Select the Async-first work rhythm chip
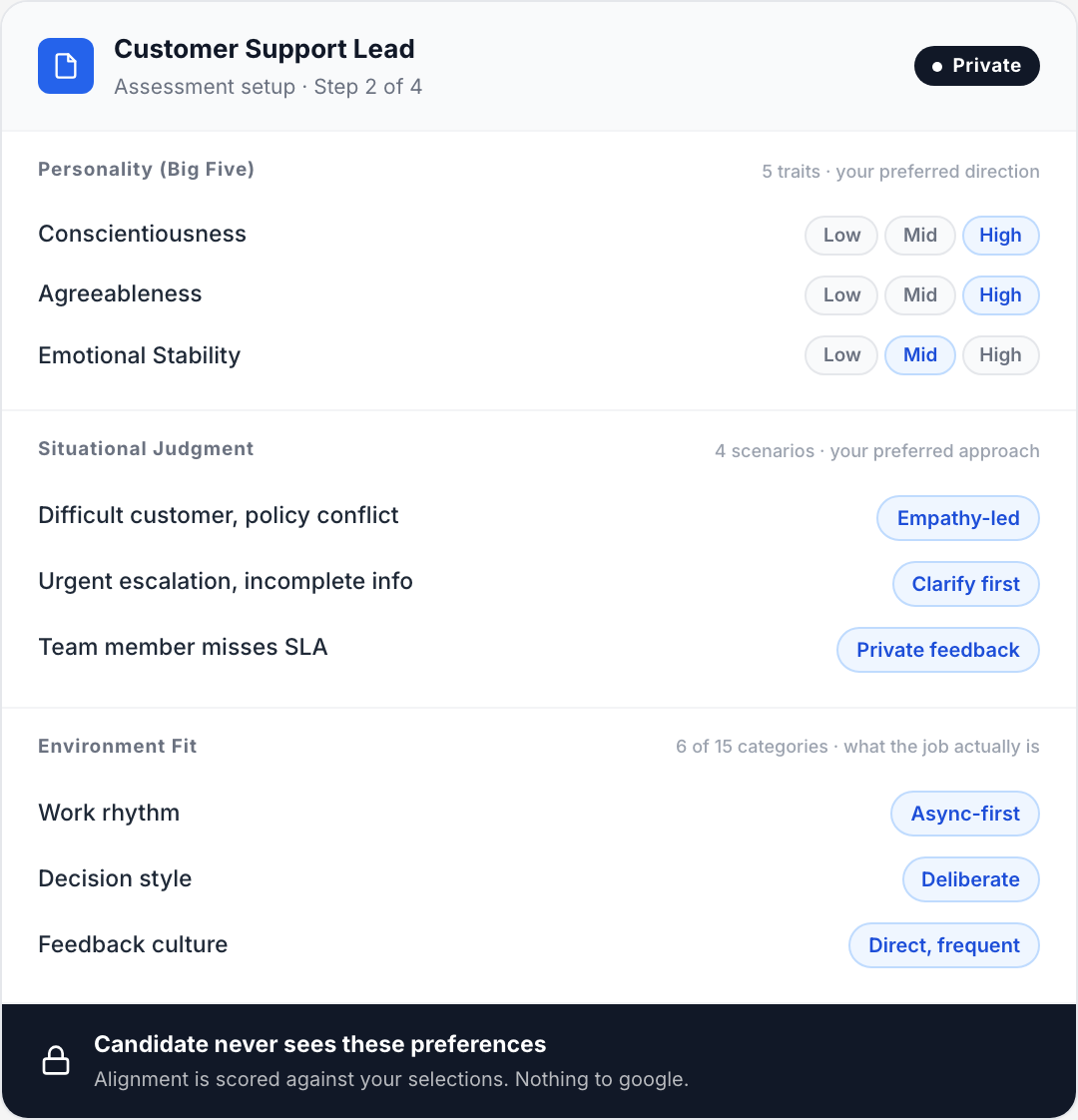This screenshot has width=1078, height=1120. 964,813
